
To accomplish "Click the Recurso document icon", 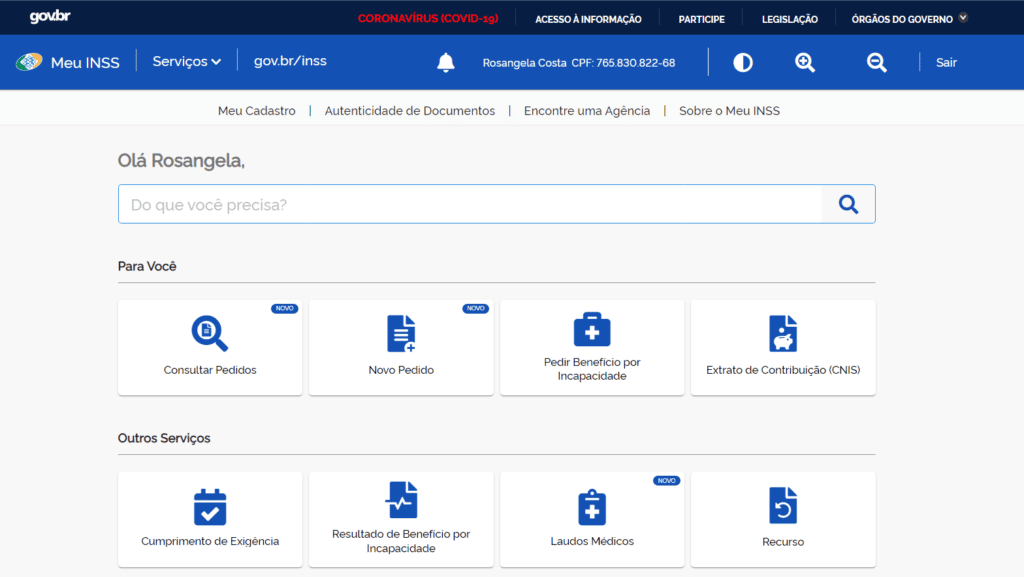I will click(x=783, y=506).
